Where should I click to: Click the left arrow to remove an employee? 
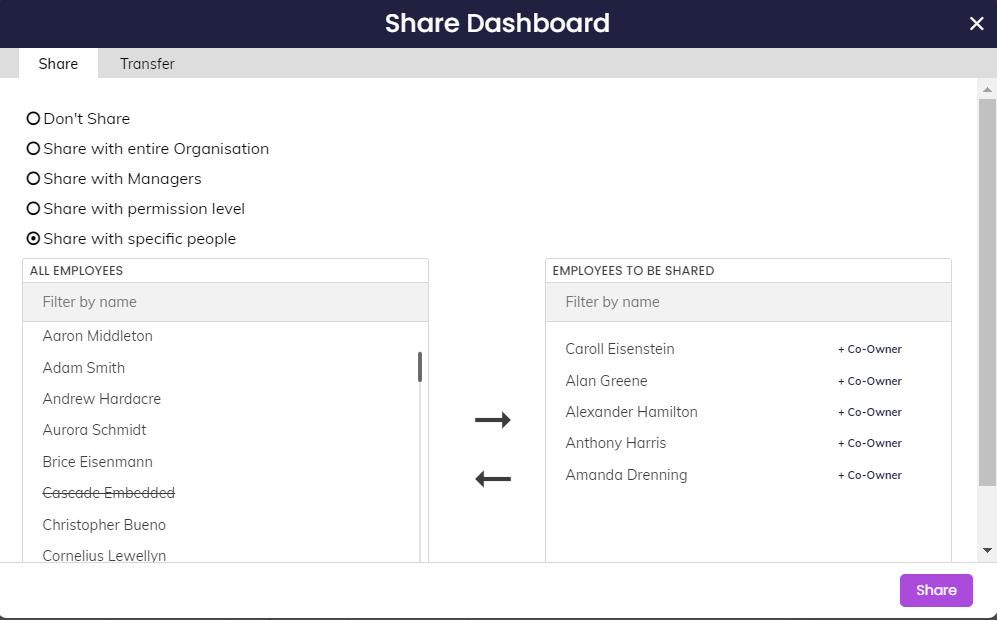tap(492, 478)
